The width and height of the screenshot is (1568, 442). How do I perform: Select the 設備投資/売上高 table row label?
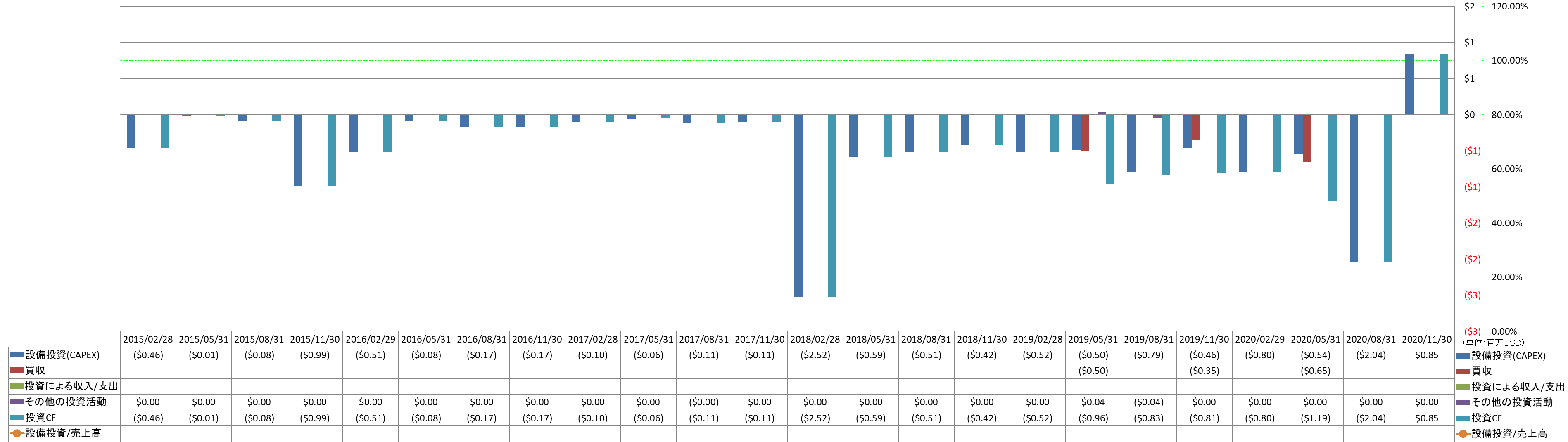[63, 433]
